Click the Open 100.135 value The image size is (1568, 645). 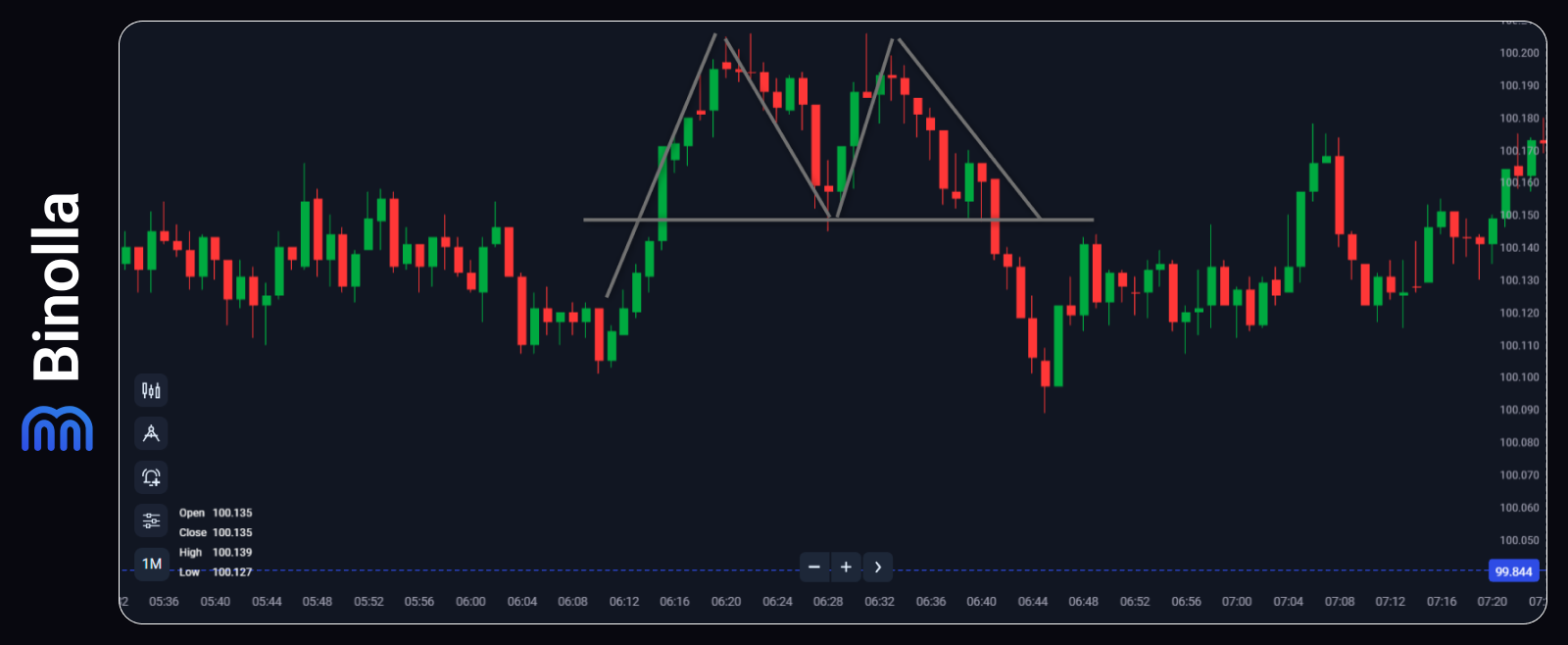point(232,513)
